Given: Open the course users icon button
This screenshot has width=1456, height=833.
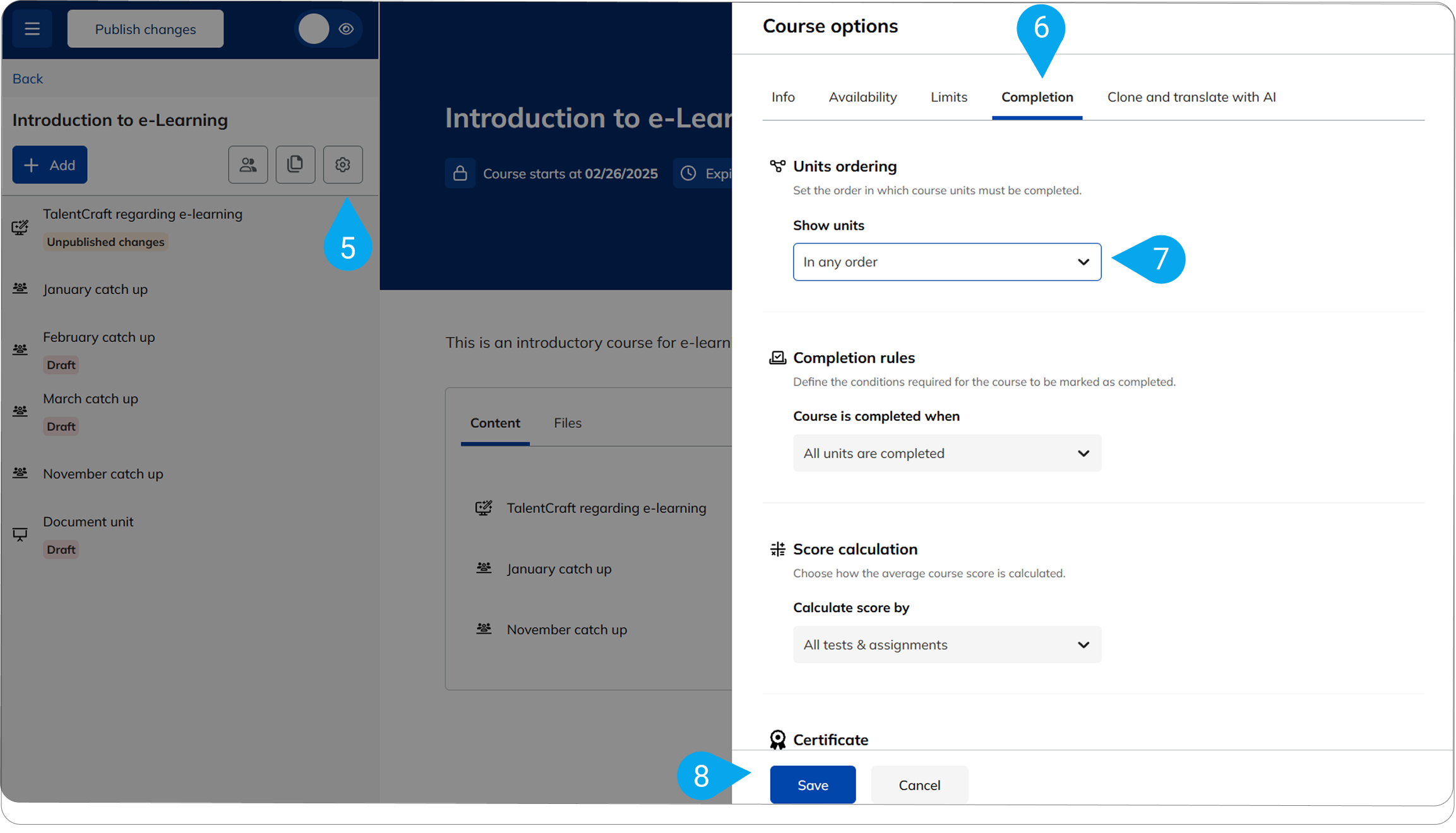Looking at the screenshot, I should (248, 165).
